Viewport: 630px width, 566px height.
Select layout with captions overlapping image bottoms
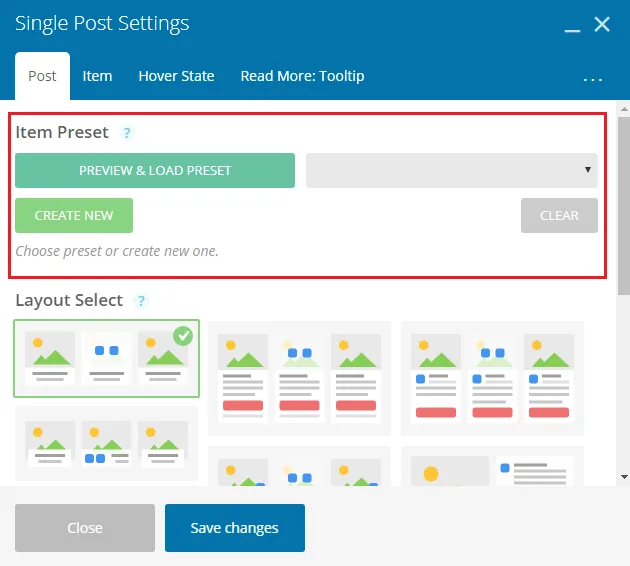106,443
